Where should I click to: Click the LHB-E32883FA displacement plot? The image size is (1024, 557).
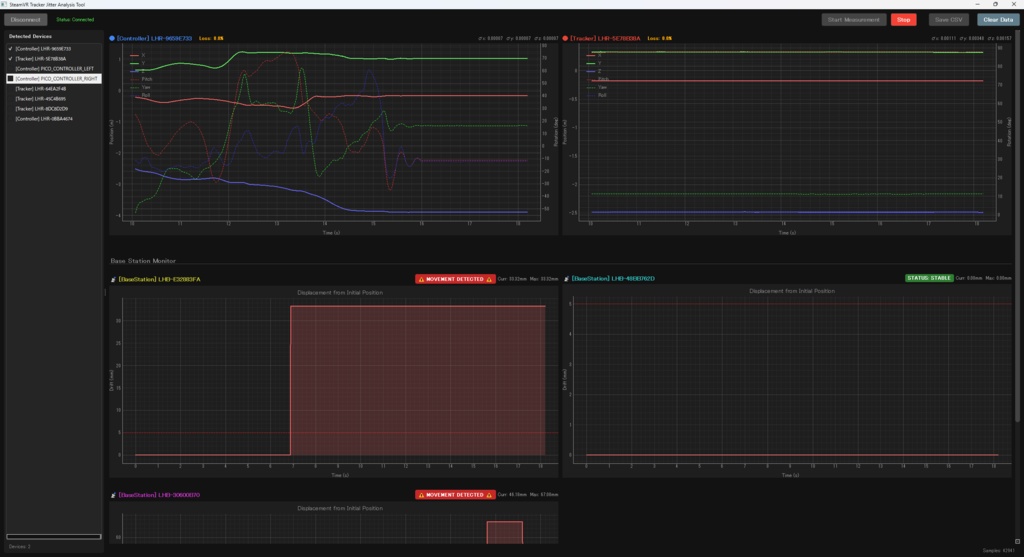pos(340,379)
